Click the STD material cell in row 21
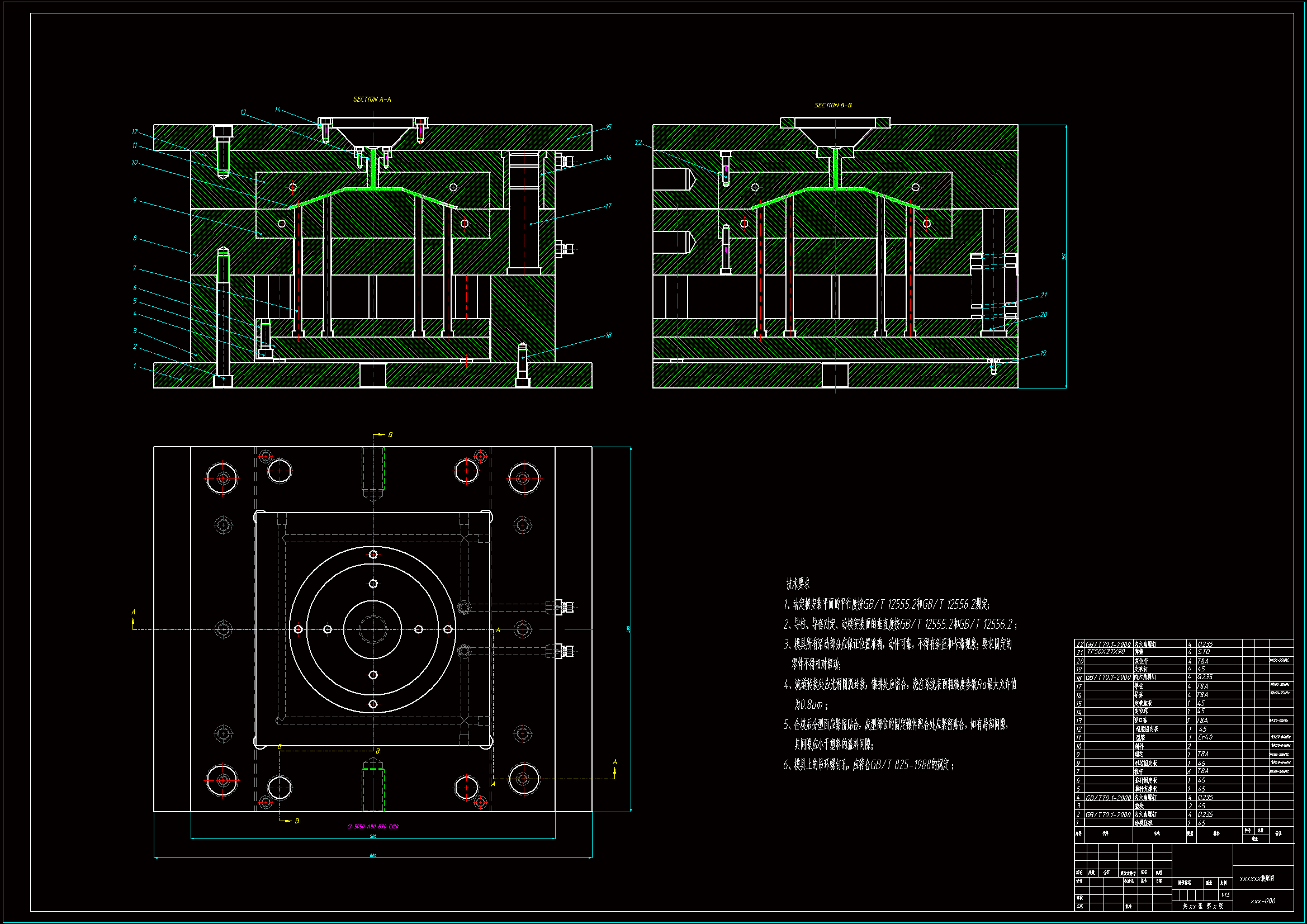The image size is (1307, 924). coord(1204,652)
